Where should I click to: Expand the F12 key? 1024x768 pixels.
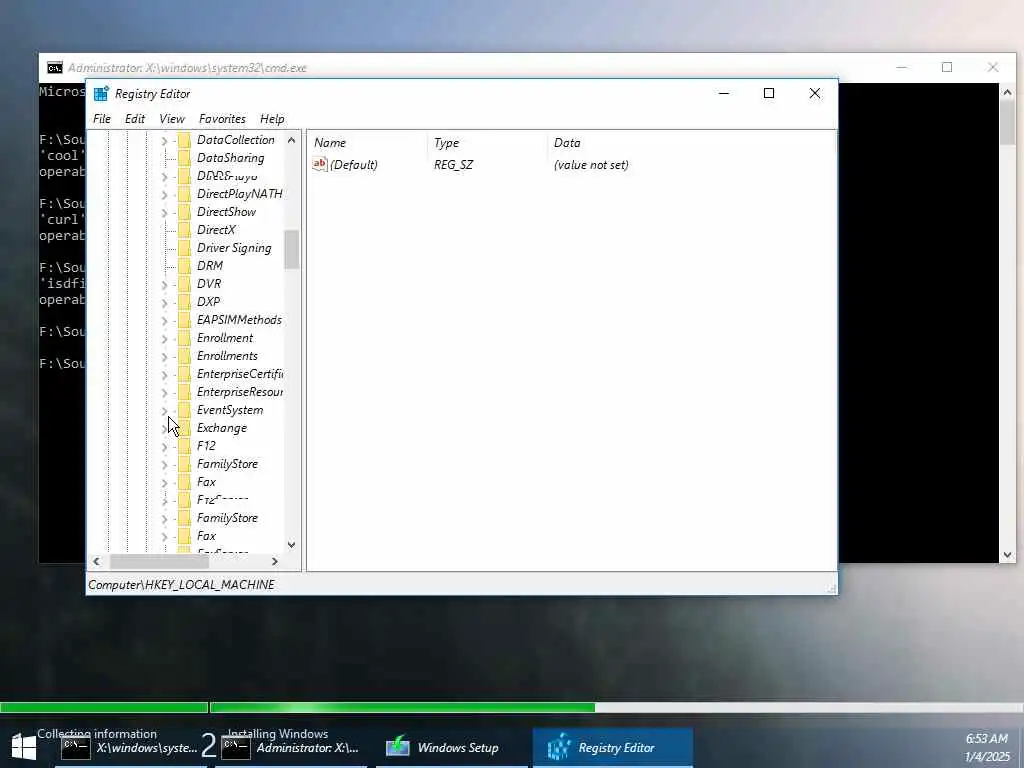tap(165, 447)
